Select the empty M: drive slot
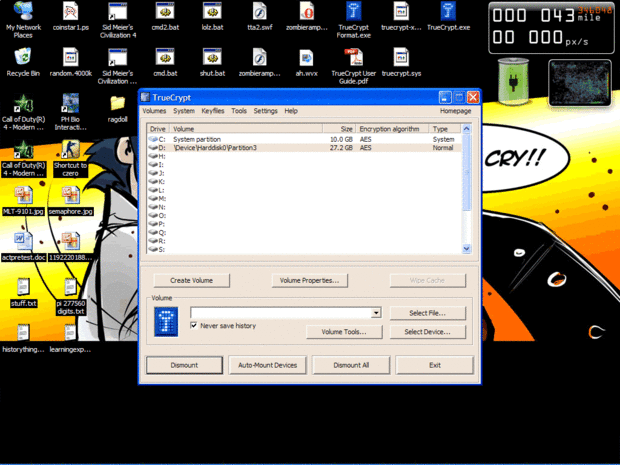Viewport: 620px width, 465px height. (x=157, y=198)
